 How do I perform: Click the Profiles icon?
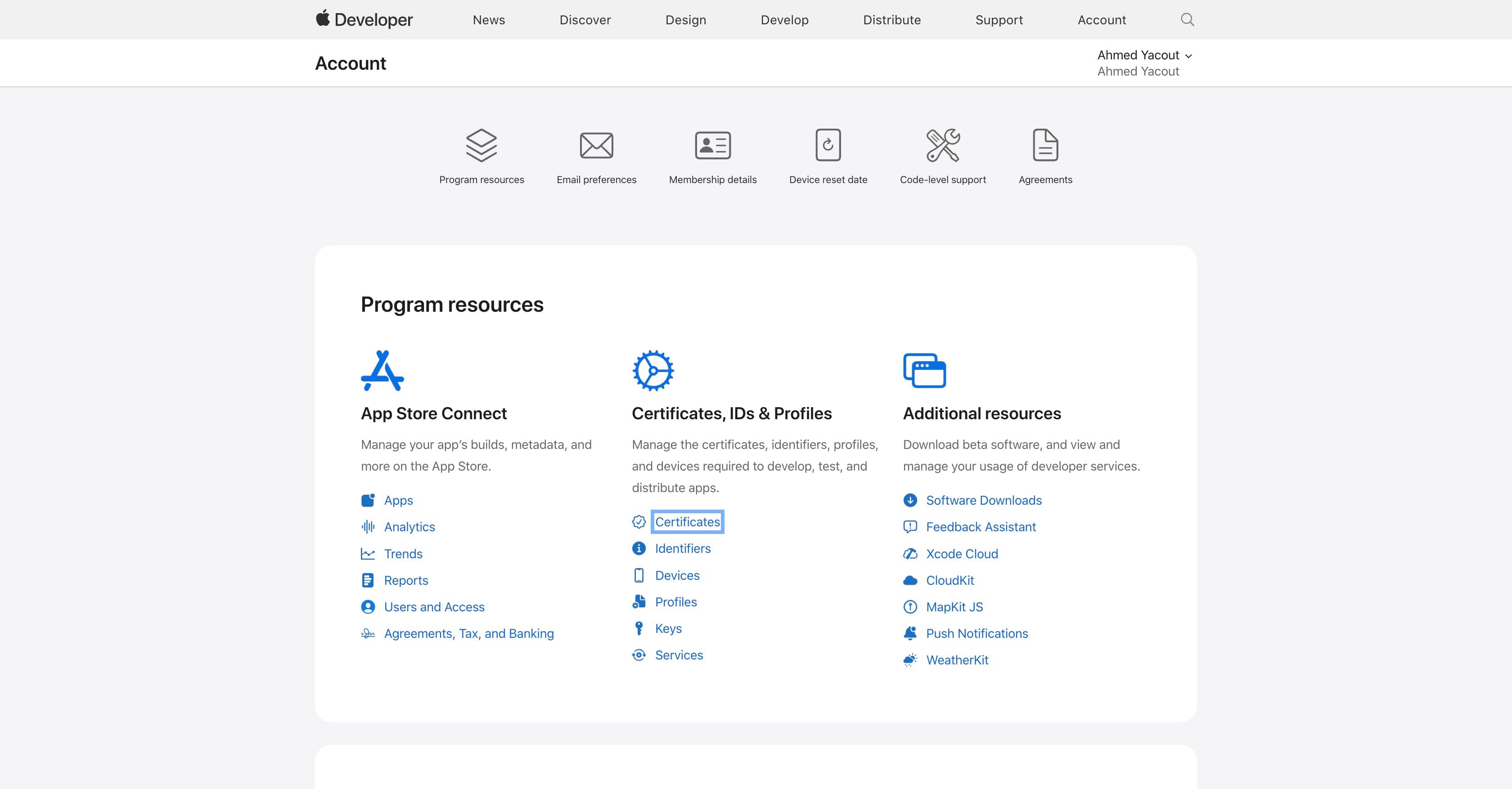tap(639, 602)
